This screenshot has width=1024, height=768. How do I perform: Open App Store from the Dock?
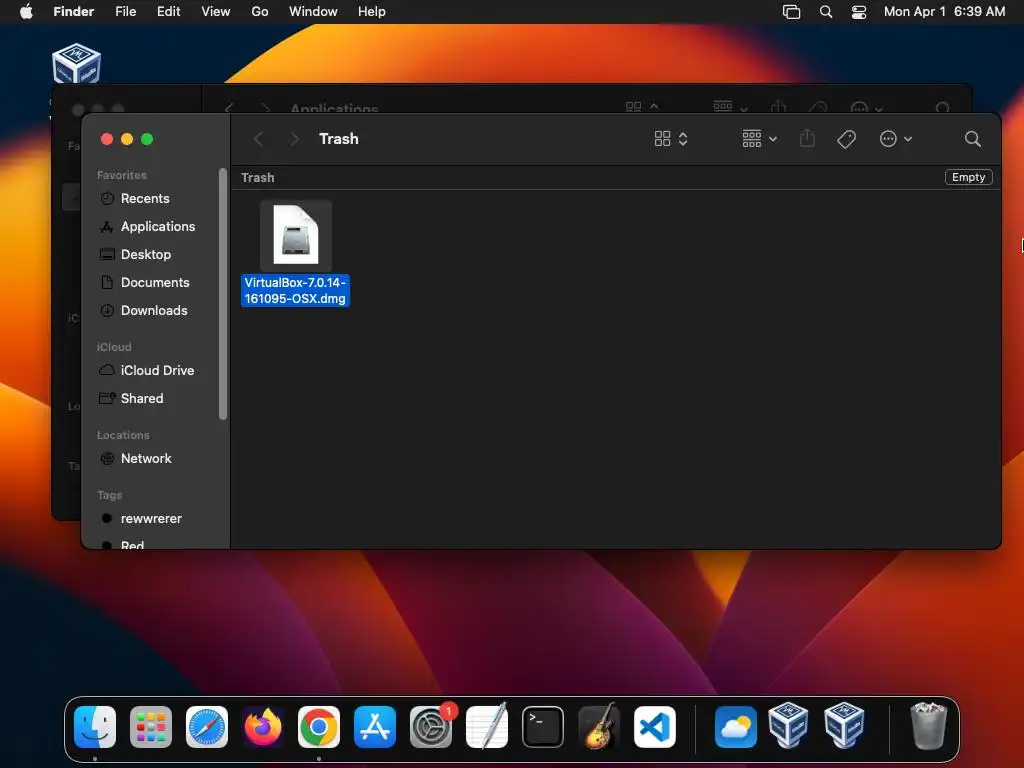pyautogui.click(x=375, y=727)
